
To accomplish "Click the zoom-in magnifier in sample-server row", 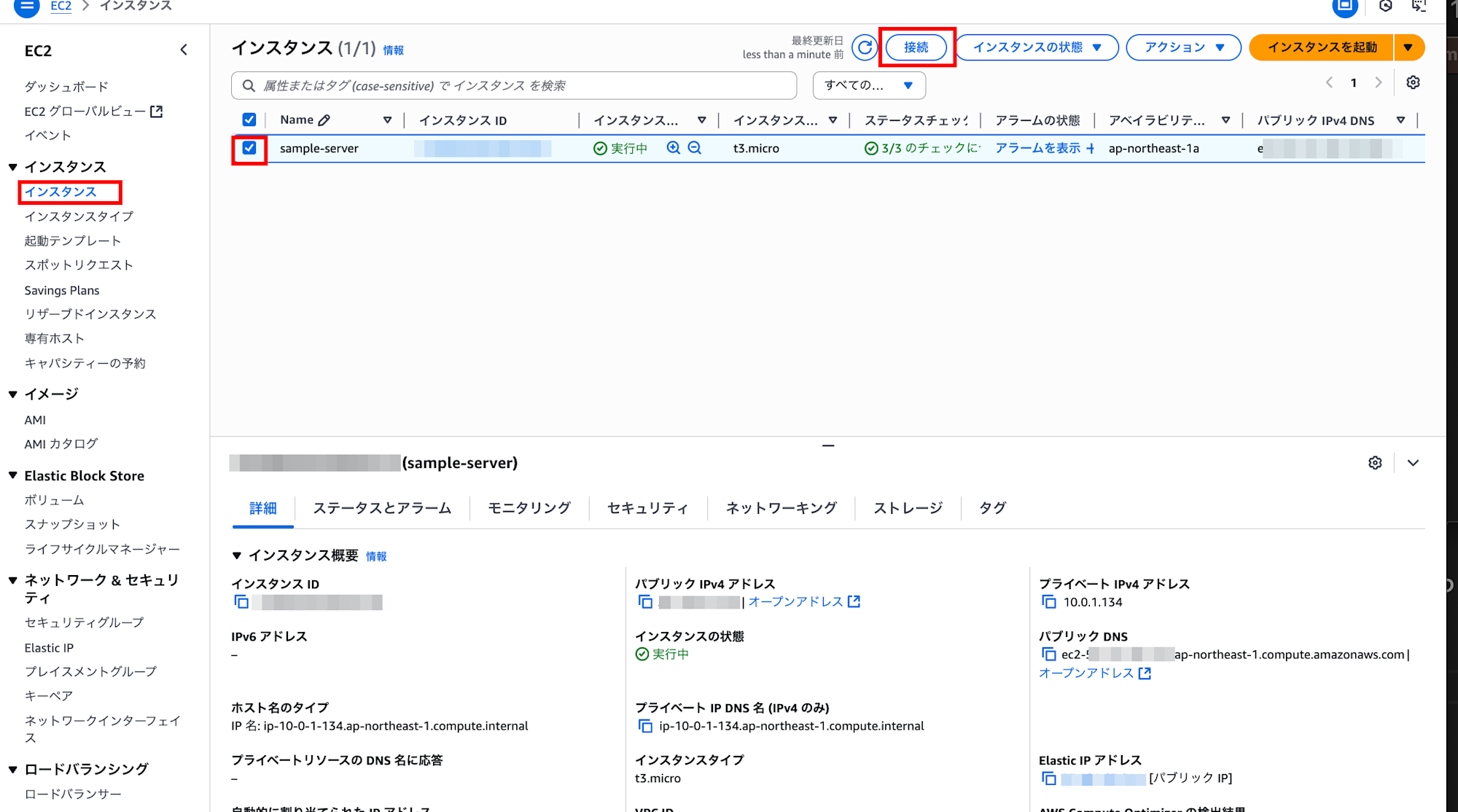I will pos(674,148).
